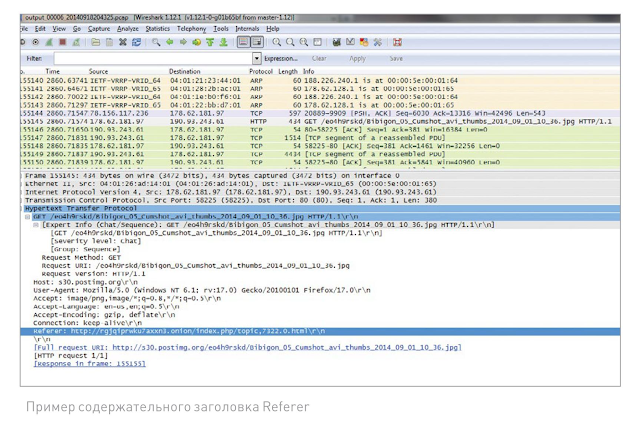Close this capture file with the X icon
Image resolution: width=639 pixels, height=424 pixels.
(x=123, y=42)
